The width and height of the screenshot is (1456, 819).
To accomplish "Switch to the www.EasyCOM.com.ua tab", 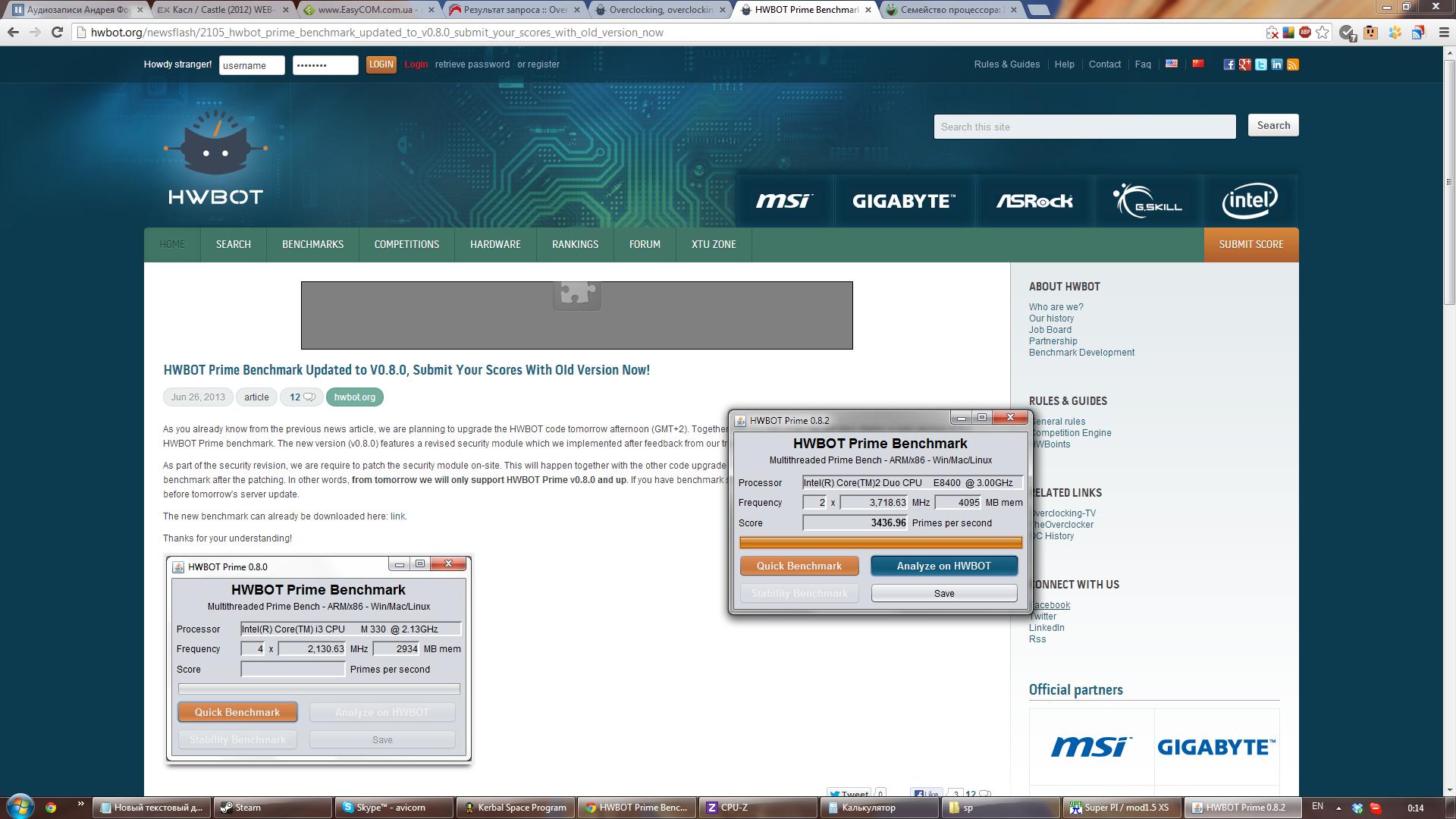I will (x=366, y=11).
